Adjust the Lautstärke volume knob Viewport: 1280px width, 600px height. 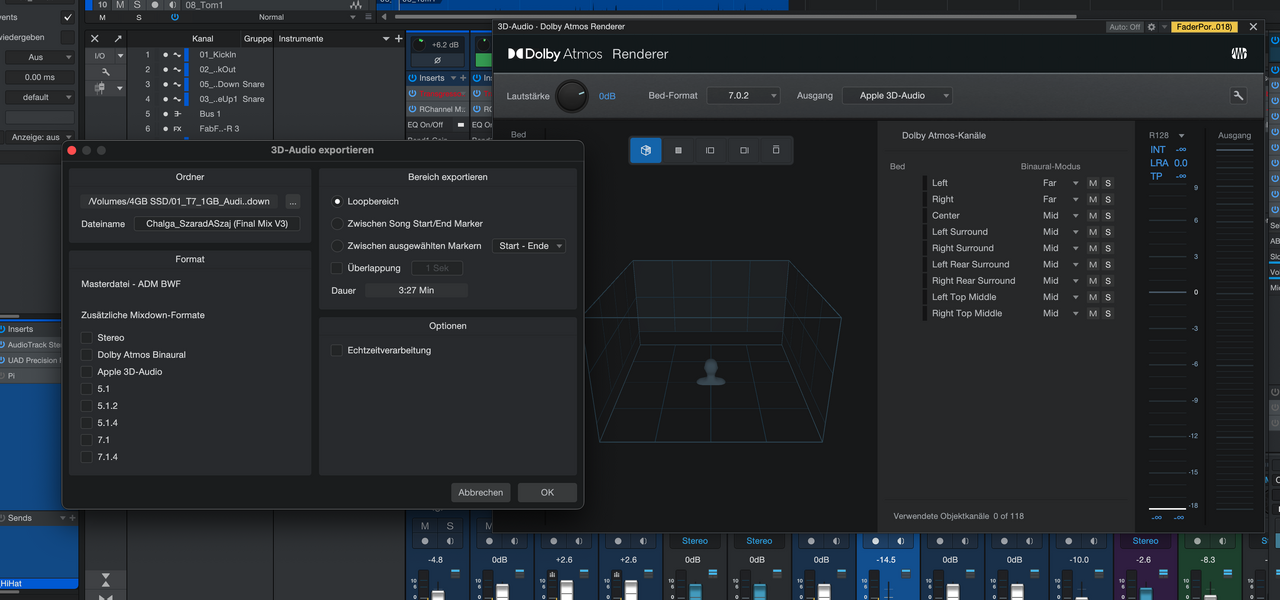click(572, 96)
